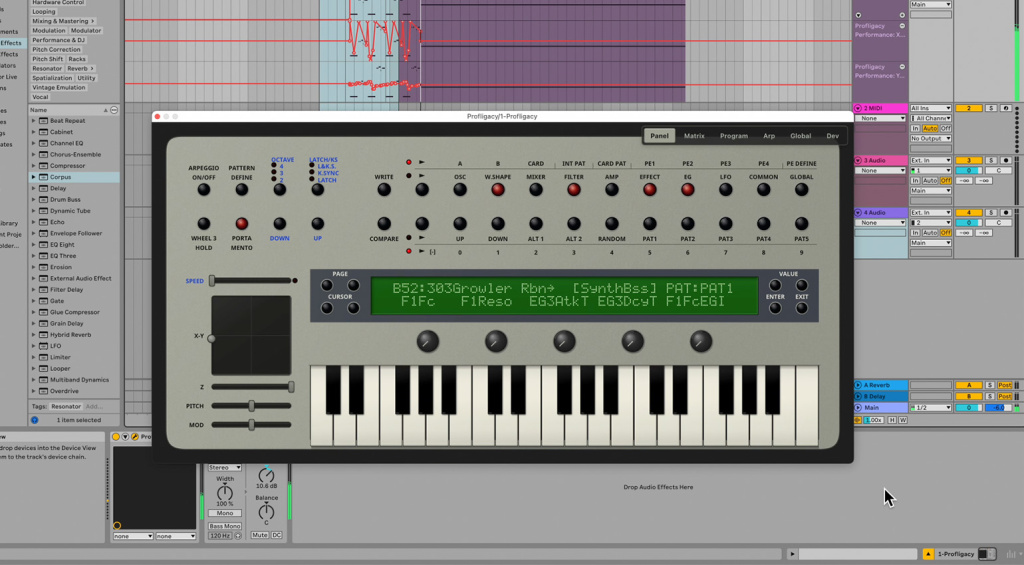Click the wrench icon in device title bar
1024x565 pixels.
pos(135,436)
